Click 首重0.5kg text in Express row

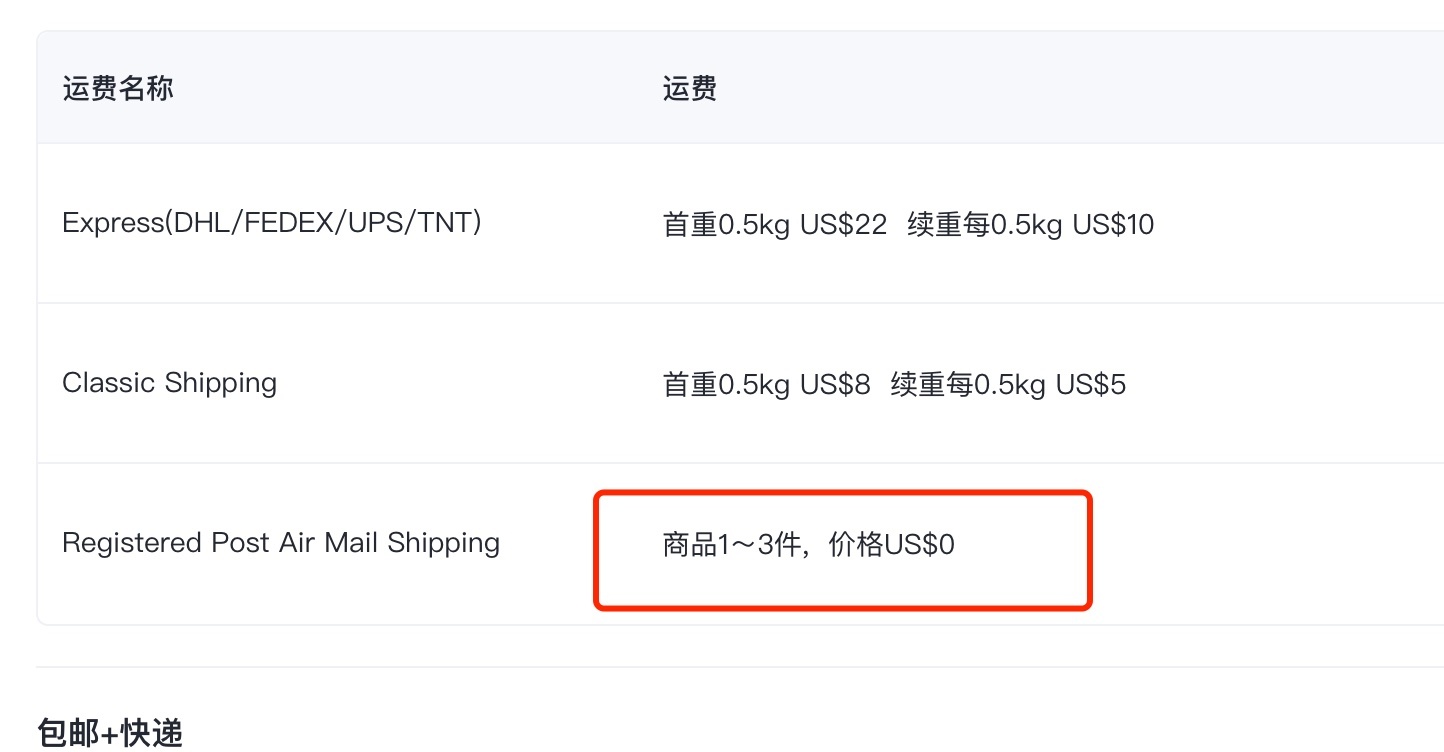click(726, 224)
